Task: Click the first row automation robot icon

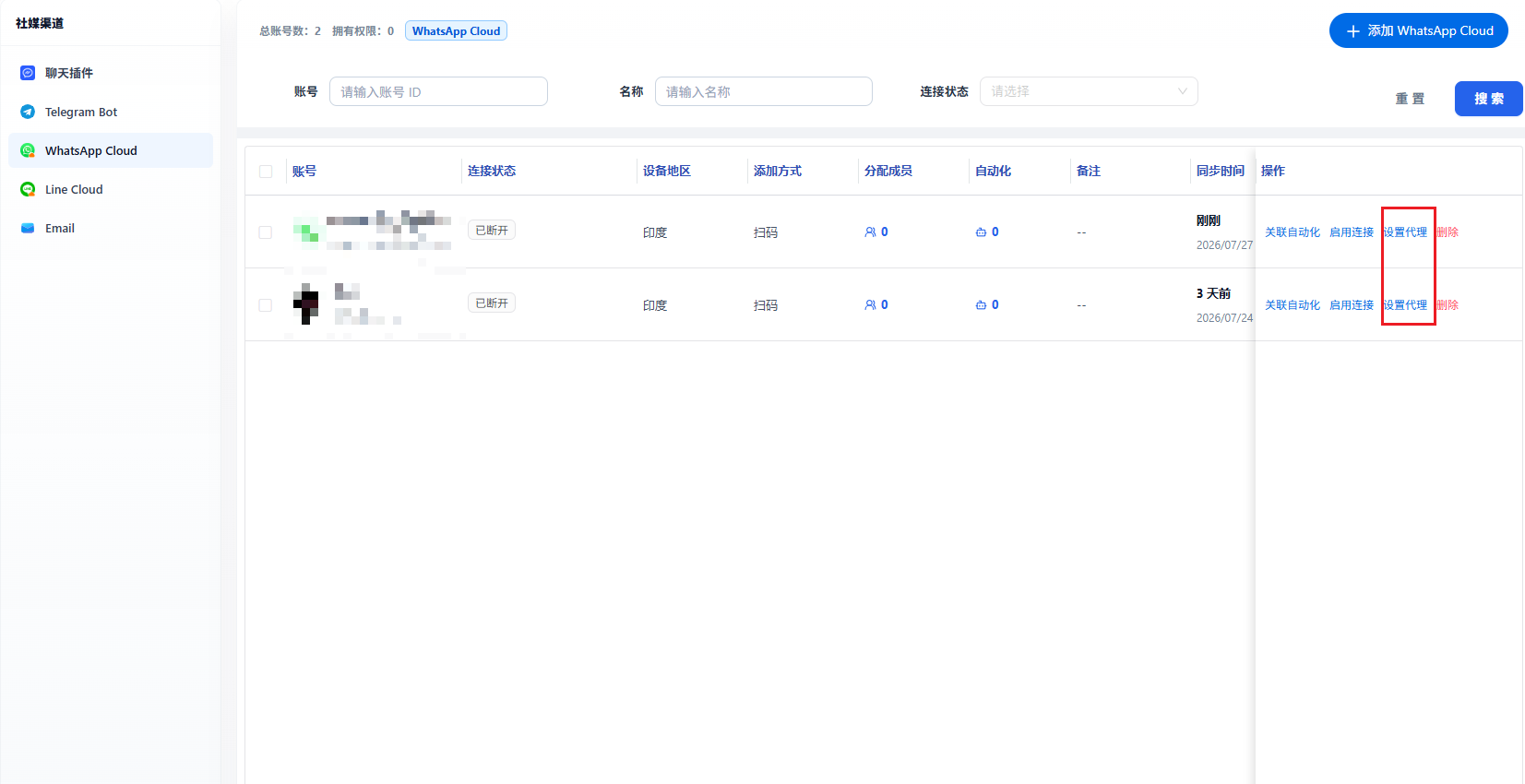Action: pos(981,232)
